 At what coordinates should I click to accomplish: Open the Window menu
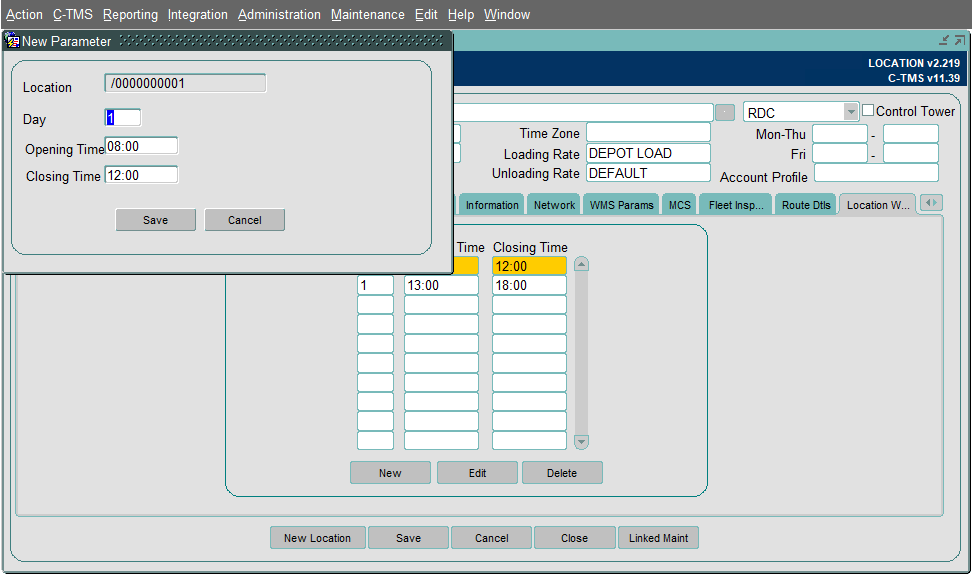point(506,14)
